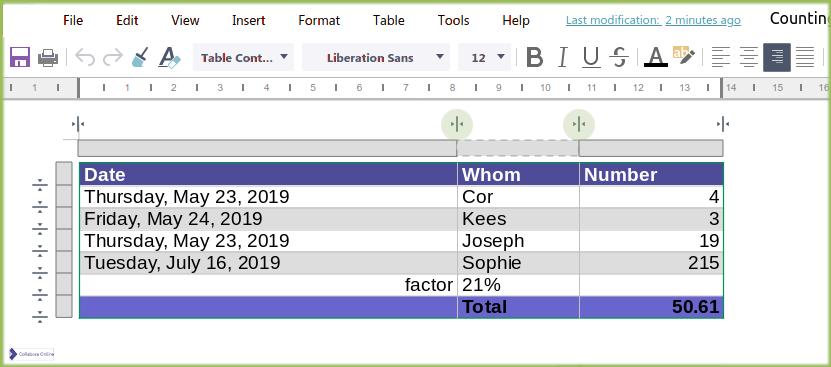Open the Help menu
Viewport: 831px width, 367px height.
click(516, 21)
